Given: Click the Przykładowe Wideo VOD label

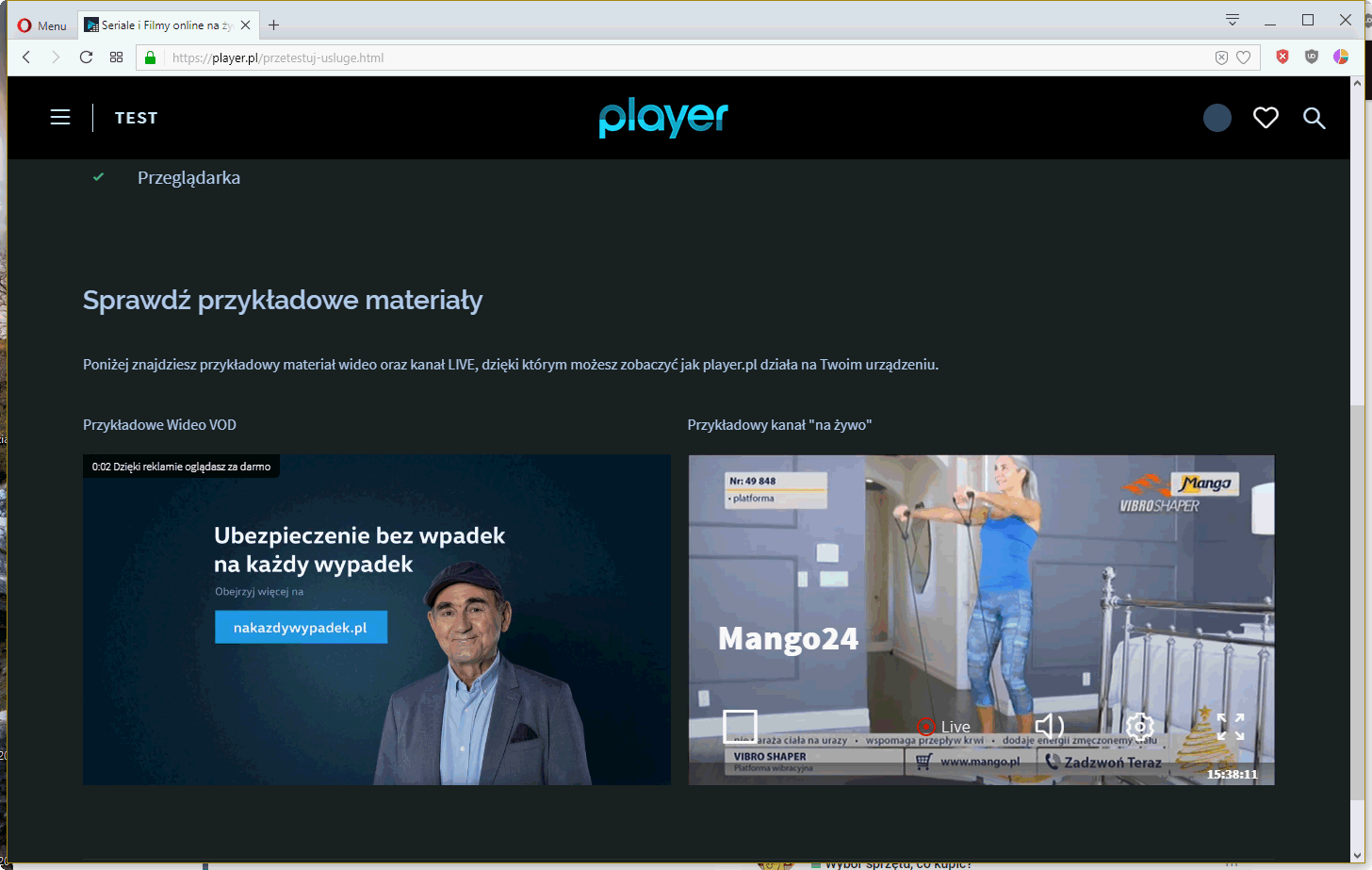Looking at the screenshot, I should 159,425.
